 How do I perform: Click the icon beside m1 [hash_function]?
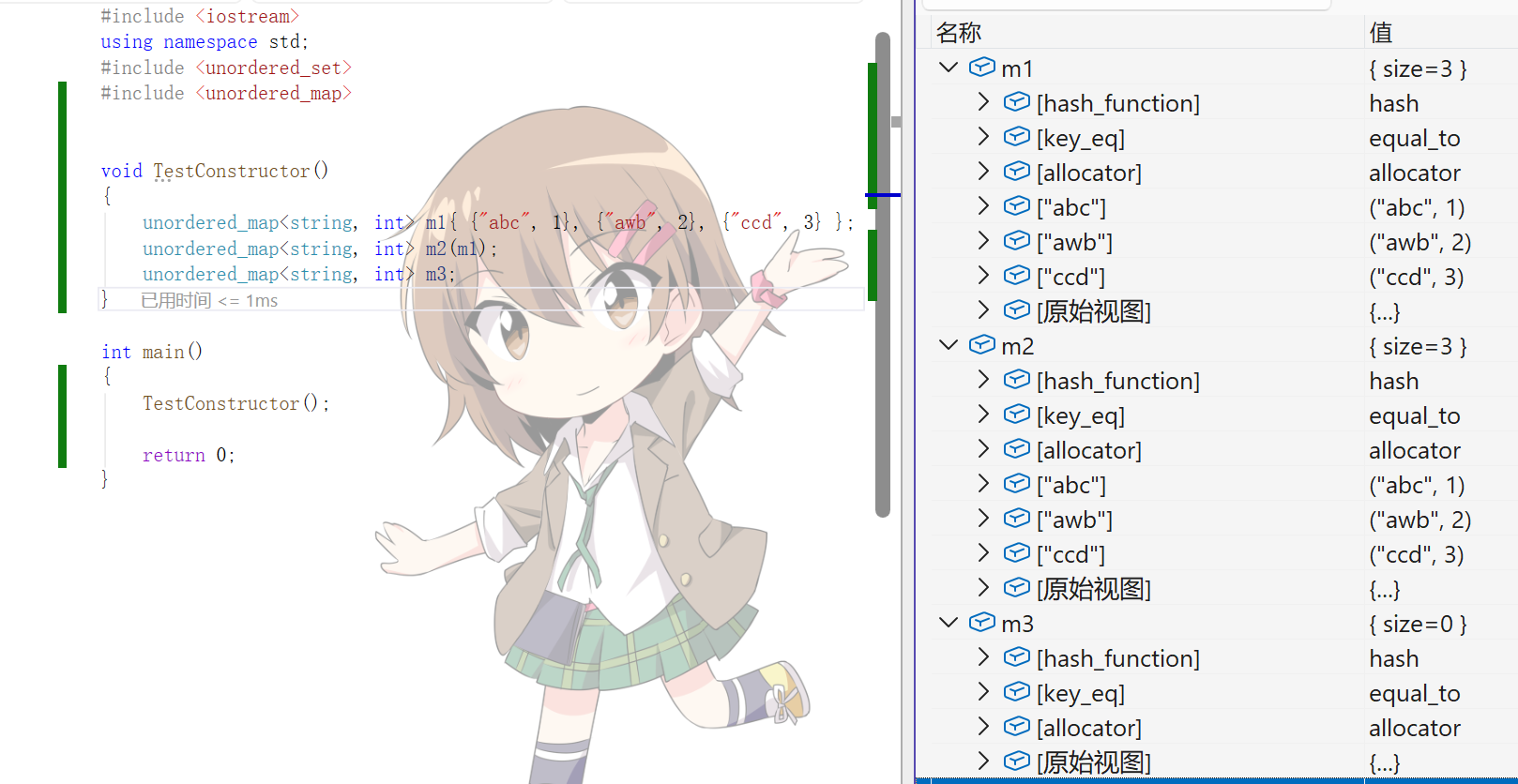coord(1016,102)
